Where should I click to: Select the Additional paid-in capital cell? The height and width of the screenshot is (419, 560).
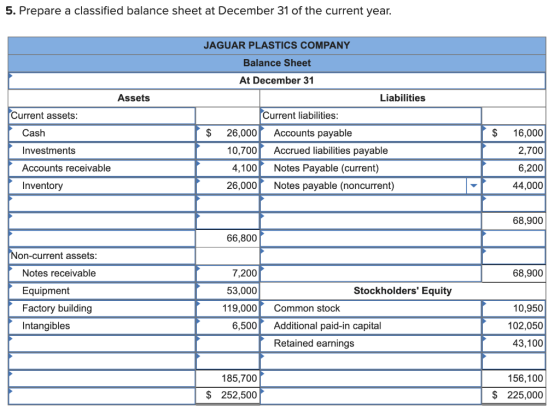(x=371, y=326)
